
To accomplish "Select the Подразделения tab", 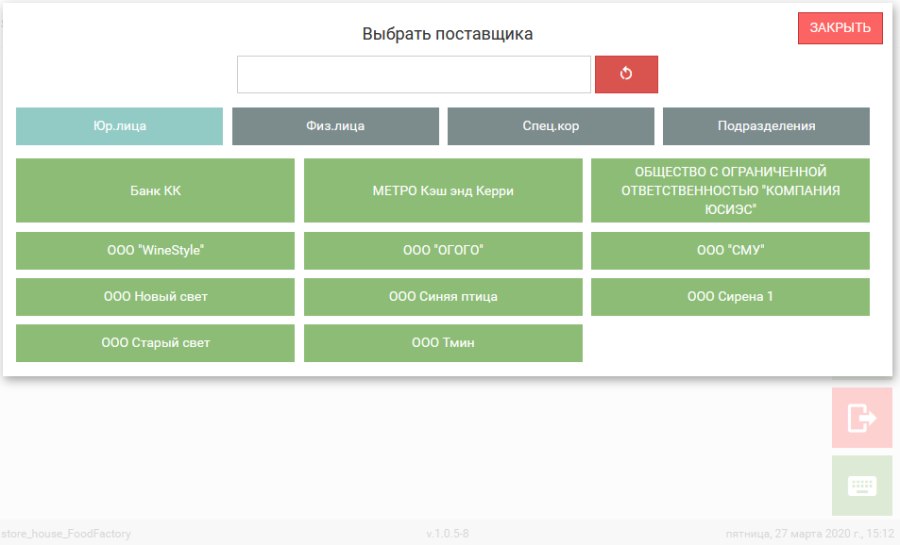I will coord(766,126).
